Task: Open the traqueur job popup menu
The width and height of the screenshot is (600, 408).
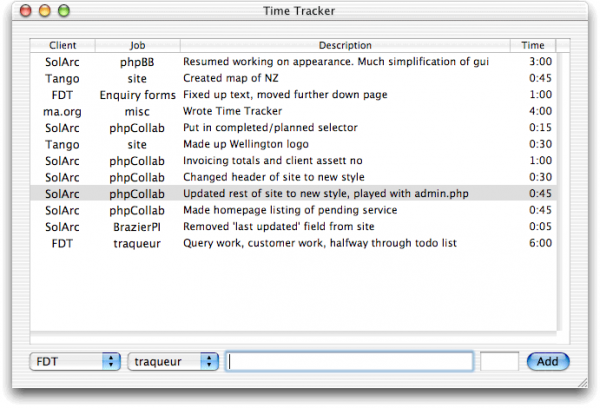Action: click(173, 361)
